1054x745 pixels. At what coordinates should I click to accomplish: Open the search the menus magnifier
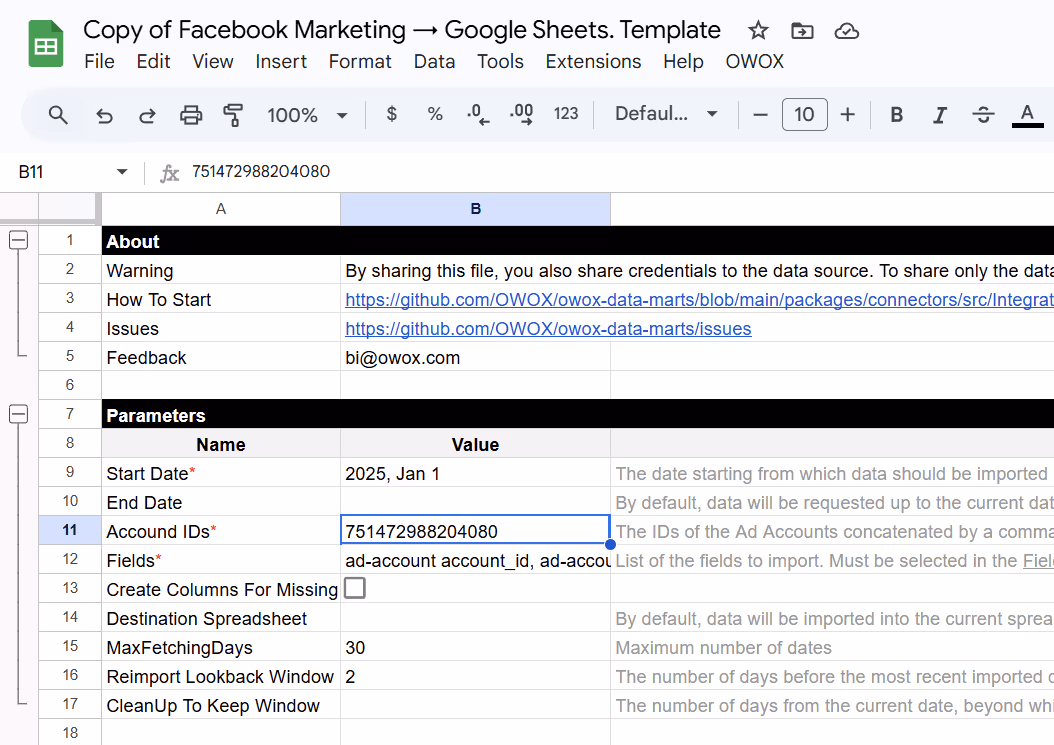58,115
